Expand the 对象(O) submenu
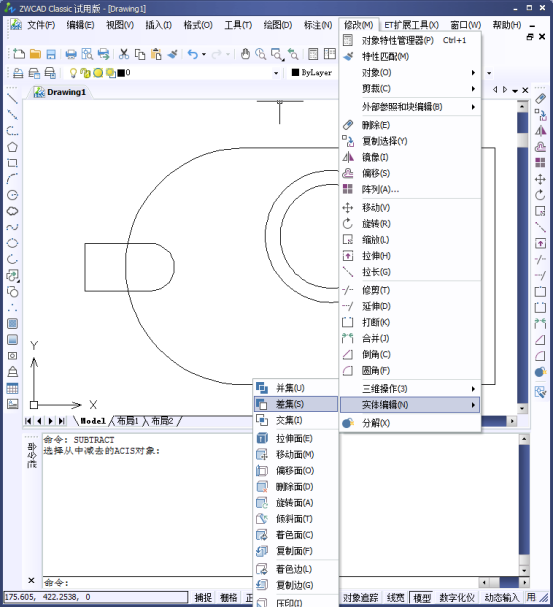554x607 pixels. (x=410, y=72)
